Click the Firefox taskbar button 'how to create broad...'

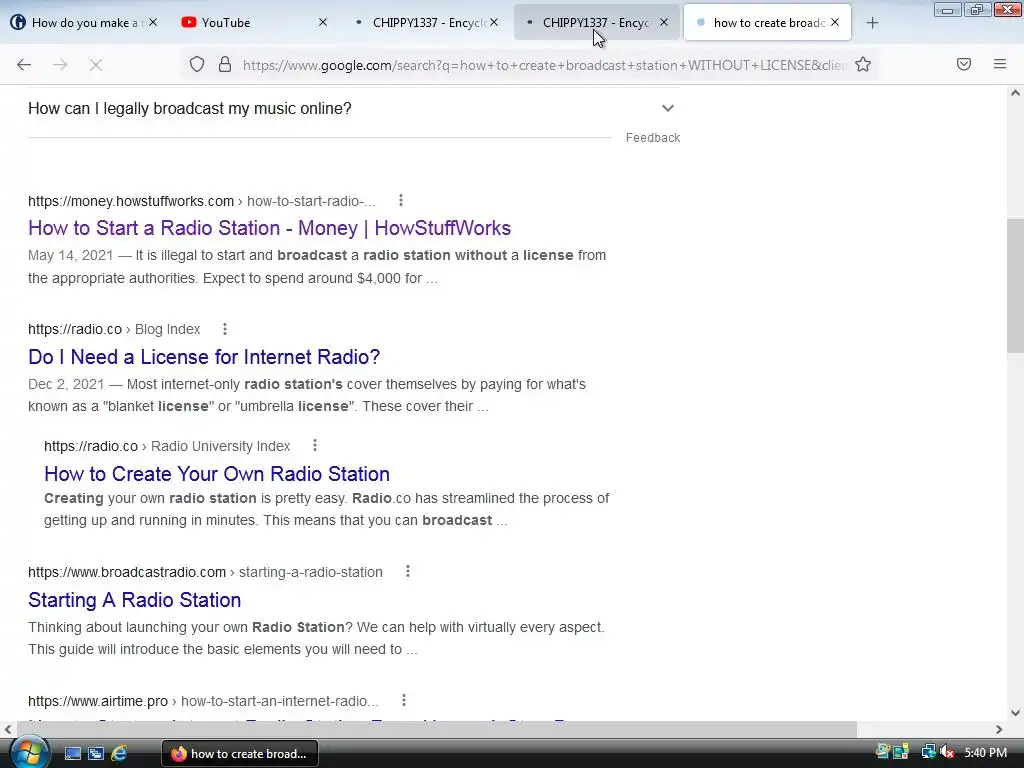pos(240,754)
